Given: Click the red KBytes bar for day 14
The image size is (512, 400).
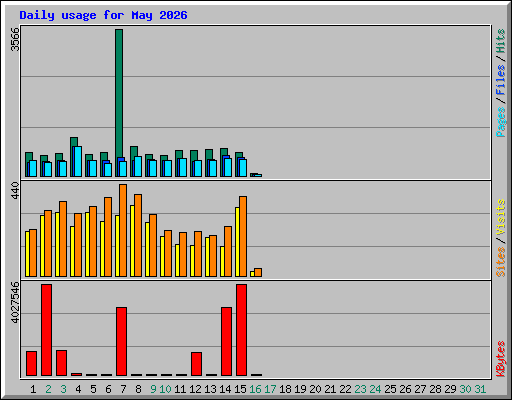Looking at the screenshot, I should [226, 342].
